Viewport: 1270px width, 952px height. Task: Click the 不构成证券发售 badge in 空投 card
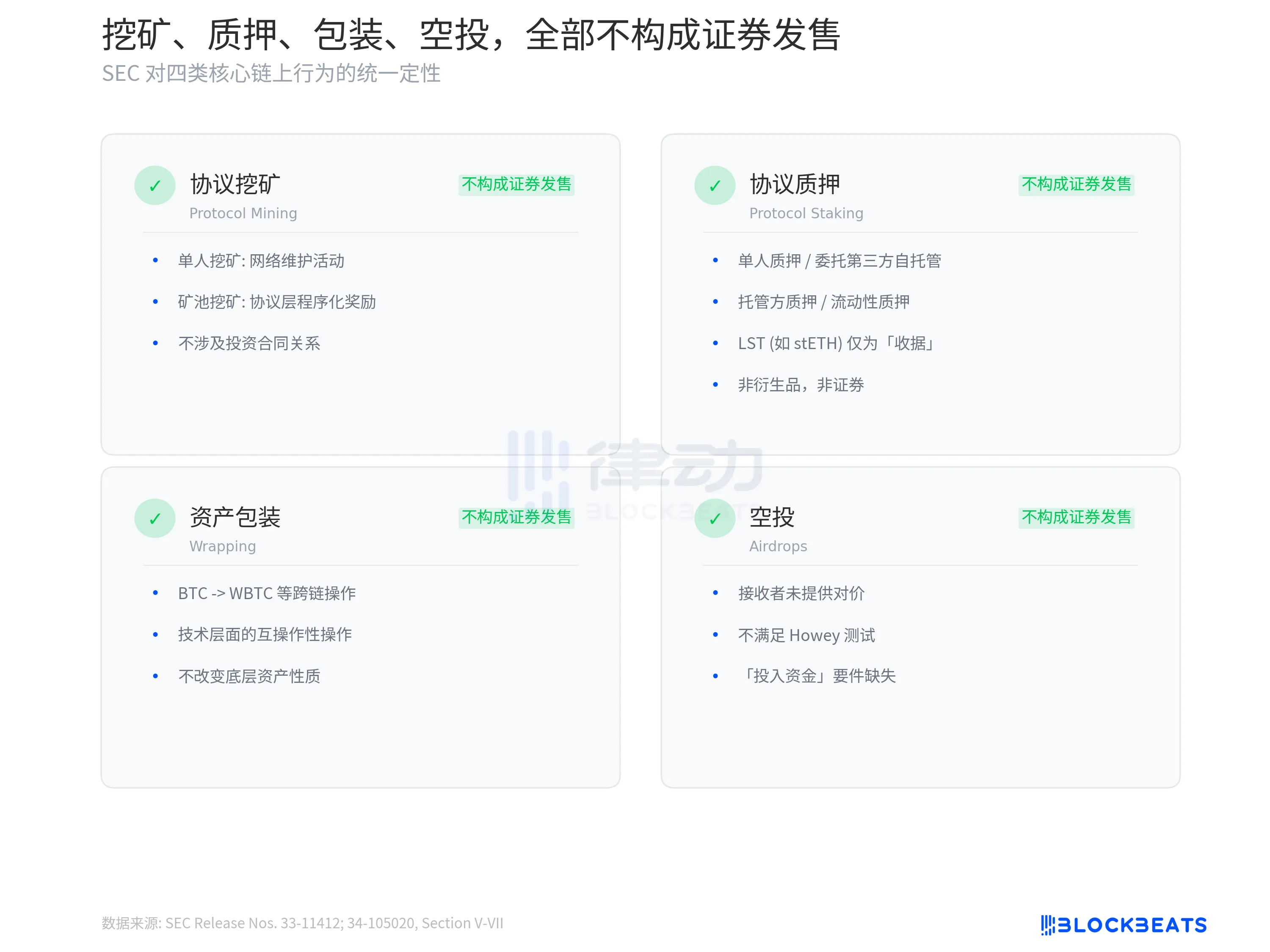point(1076,517)
